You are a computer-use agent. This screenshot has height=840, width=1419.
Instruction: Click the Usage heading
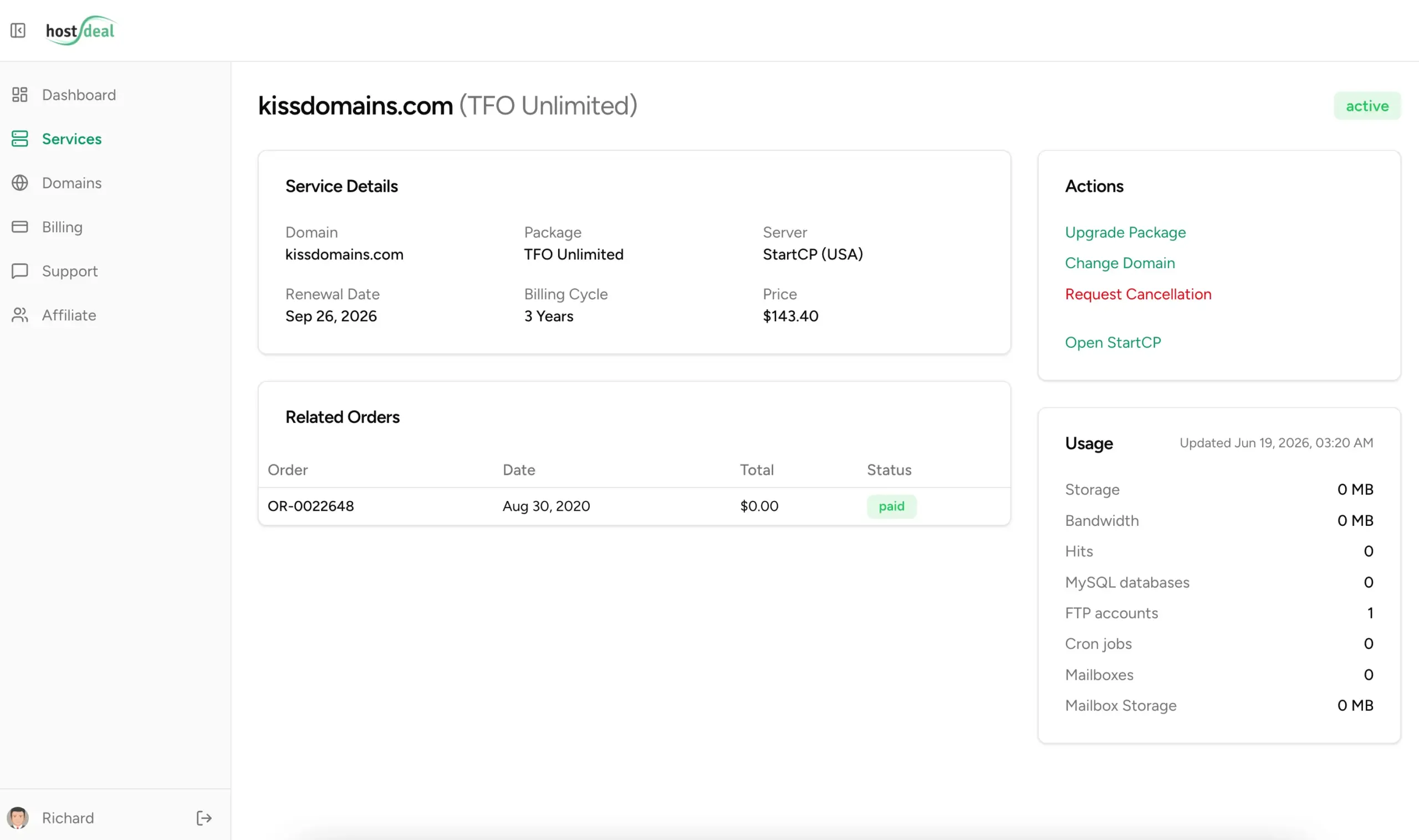tap(1089, 443)
